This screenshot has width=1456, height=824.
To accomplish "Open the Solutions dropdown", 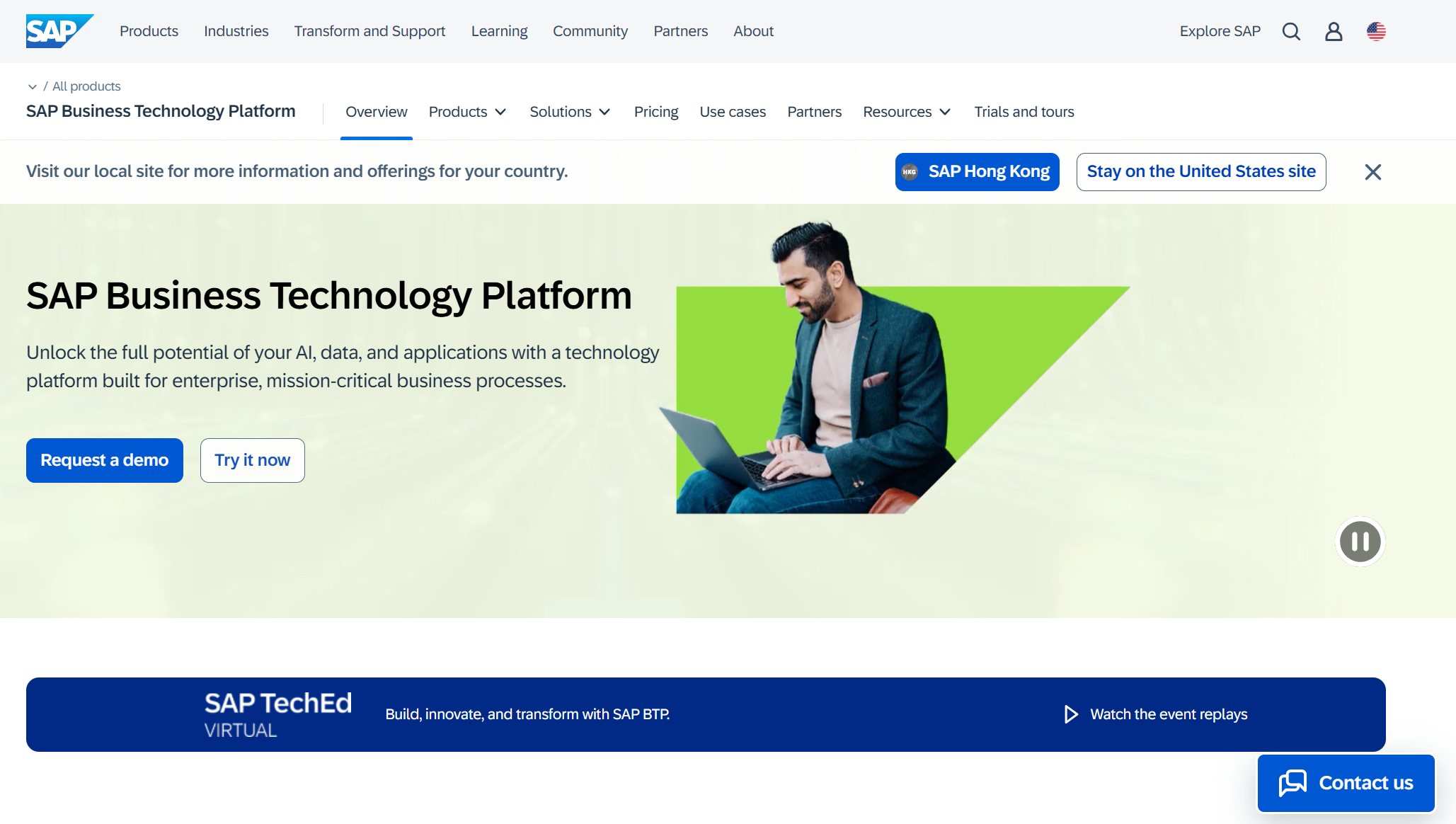I will click(569, 112).
